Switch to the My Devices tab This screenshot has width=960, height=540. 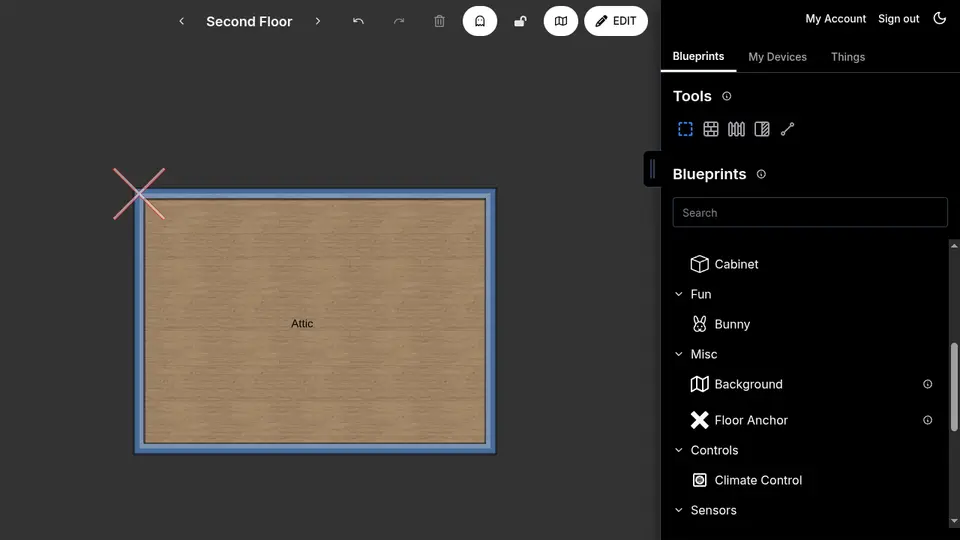(x=777, y=56)
